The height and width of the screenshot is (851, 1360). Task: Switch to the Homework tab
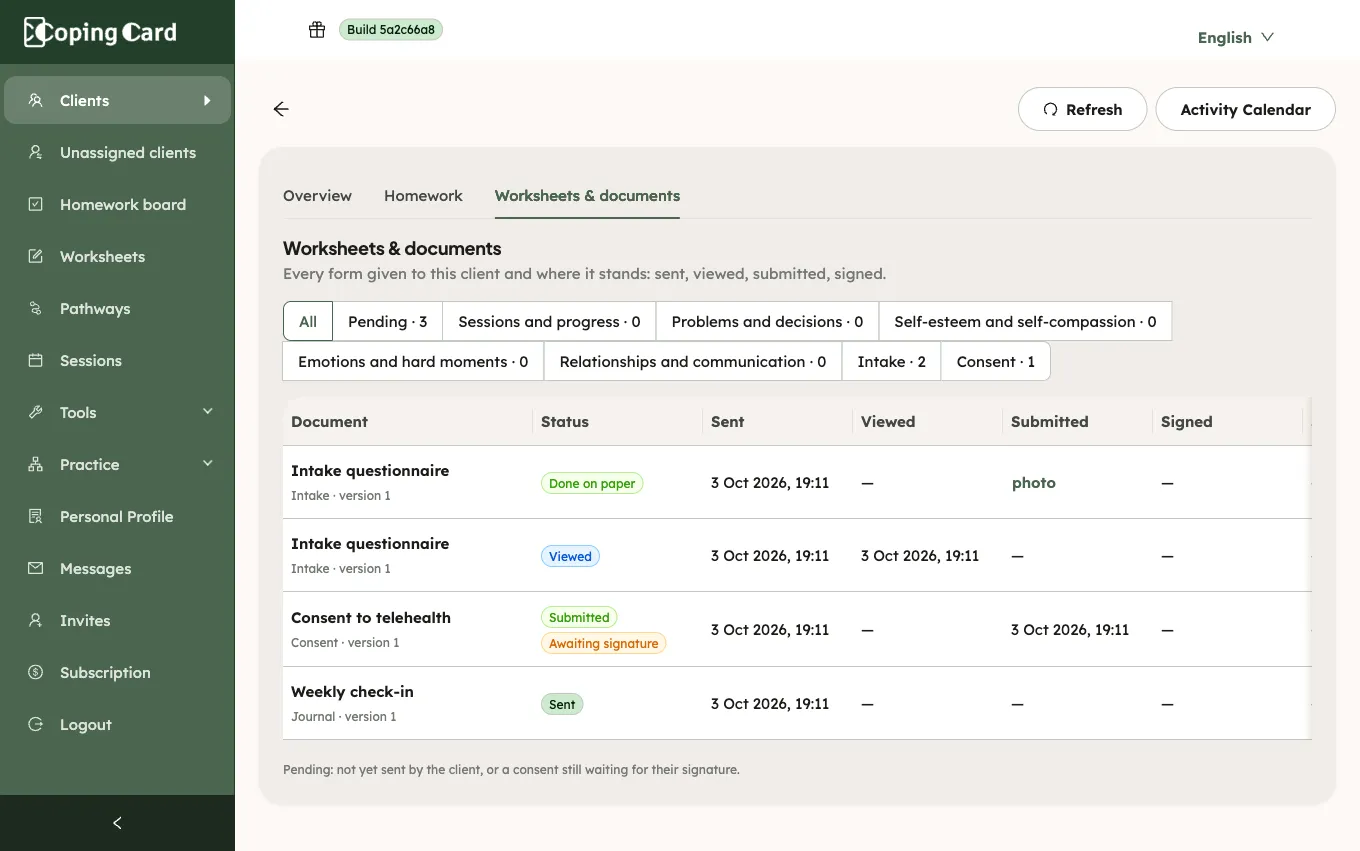(423, 196)
